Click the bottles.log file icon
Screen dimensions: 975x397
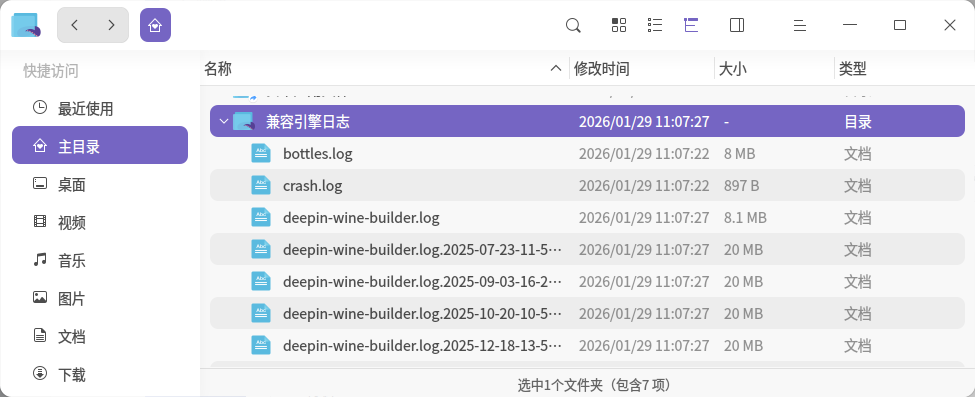261,153
